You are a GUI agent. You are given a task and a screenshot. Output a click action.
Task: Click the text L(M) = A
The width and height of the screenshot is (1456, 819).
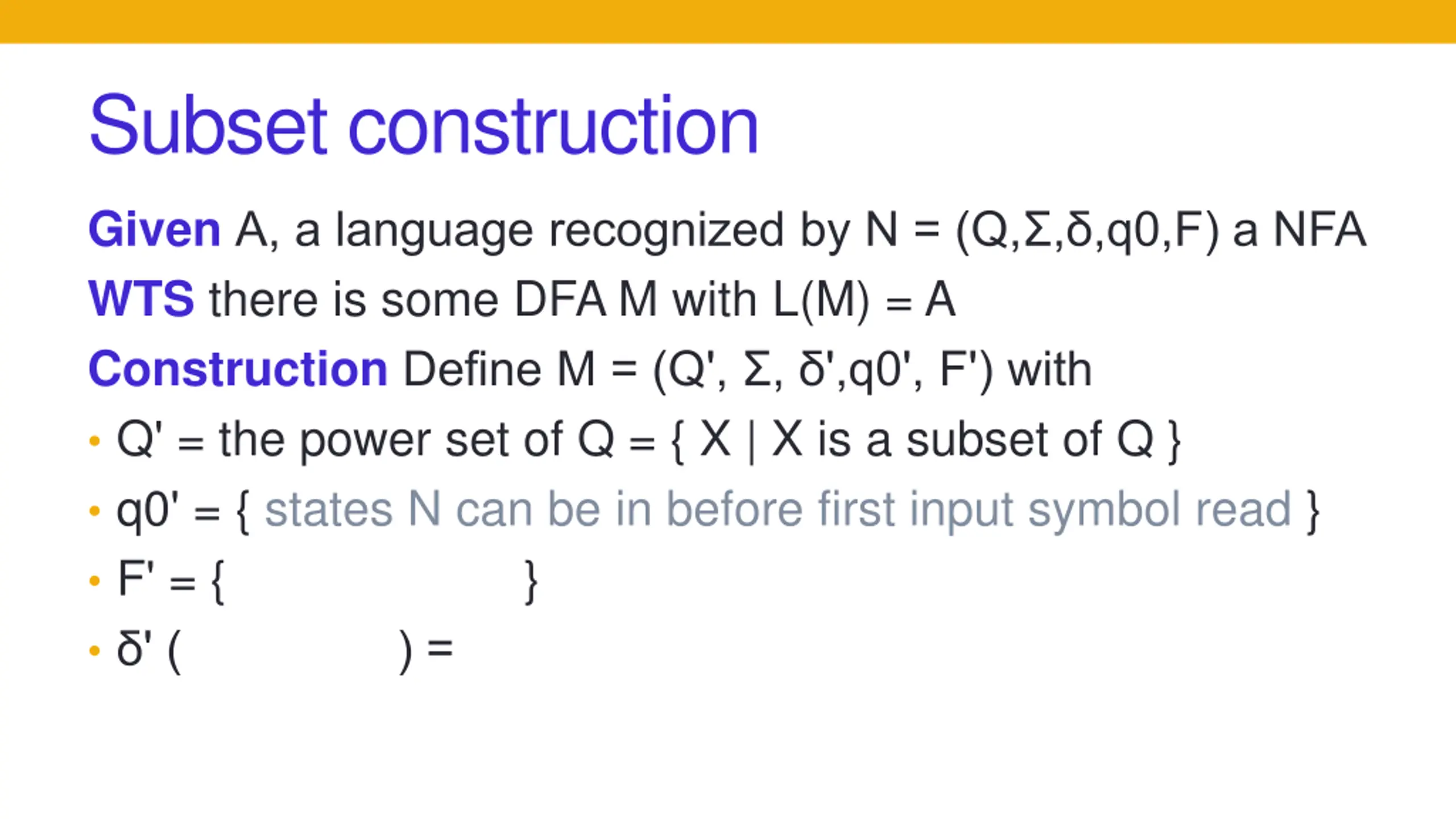point(864,300)
